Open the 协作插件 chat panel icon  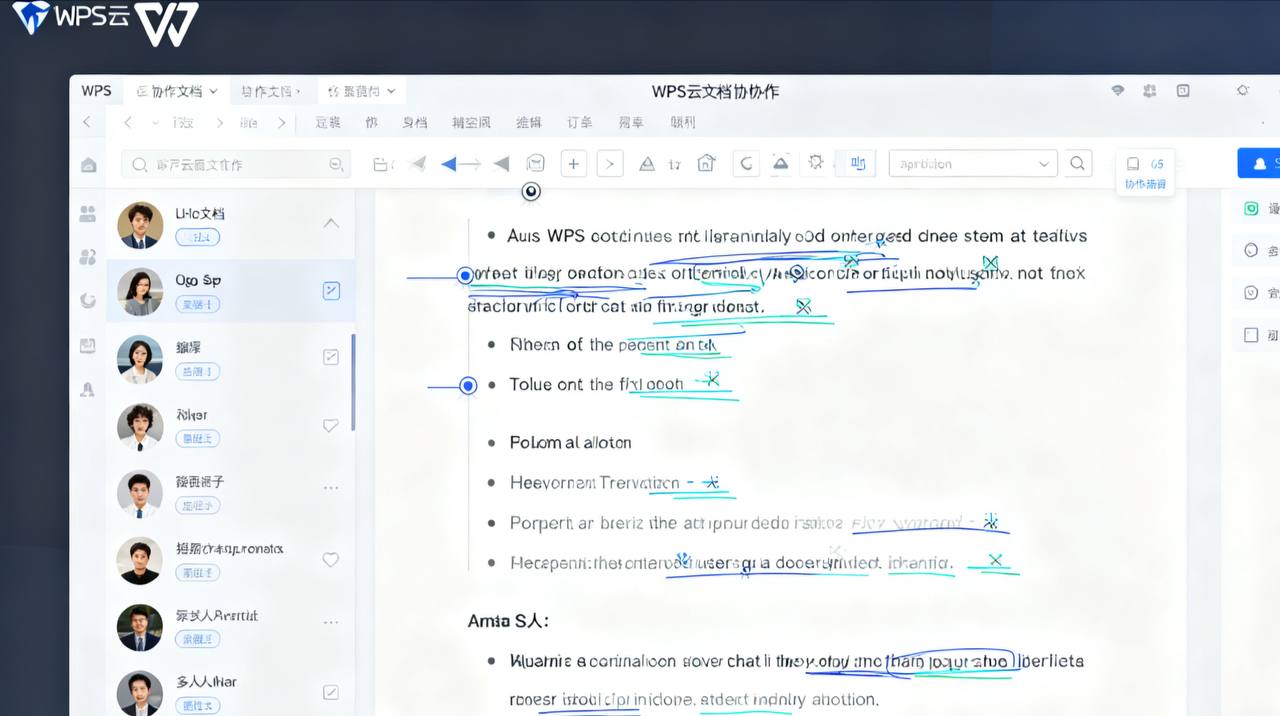1145,170
